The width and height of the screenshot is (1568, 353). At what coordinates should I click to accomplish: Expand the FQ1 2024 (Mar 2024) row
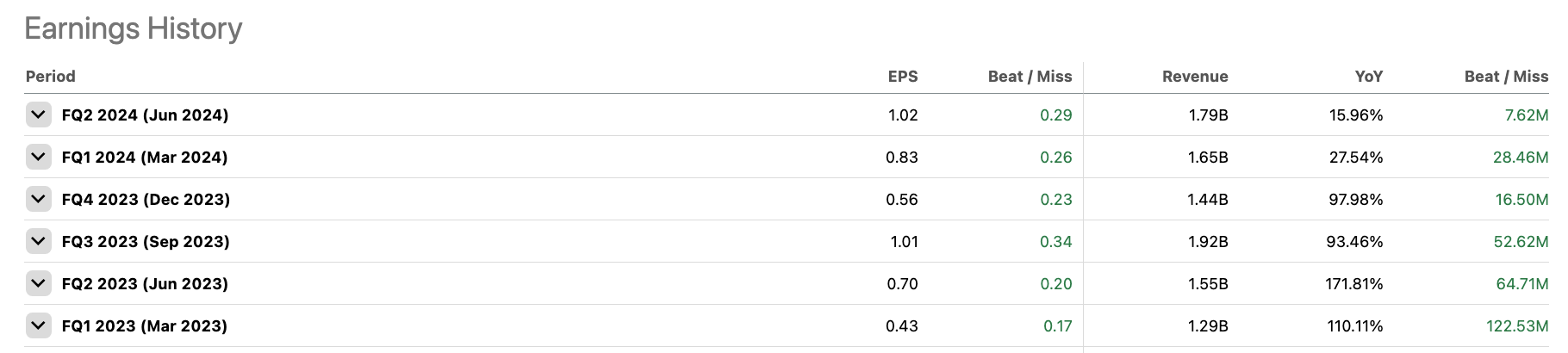pos(38,157)
